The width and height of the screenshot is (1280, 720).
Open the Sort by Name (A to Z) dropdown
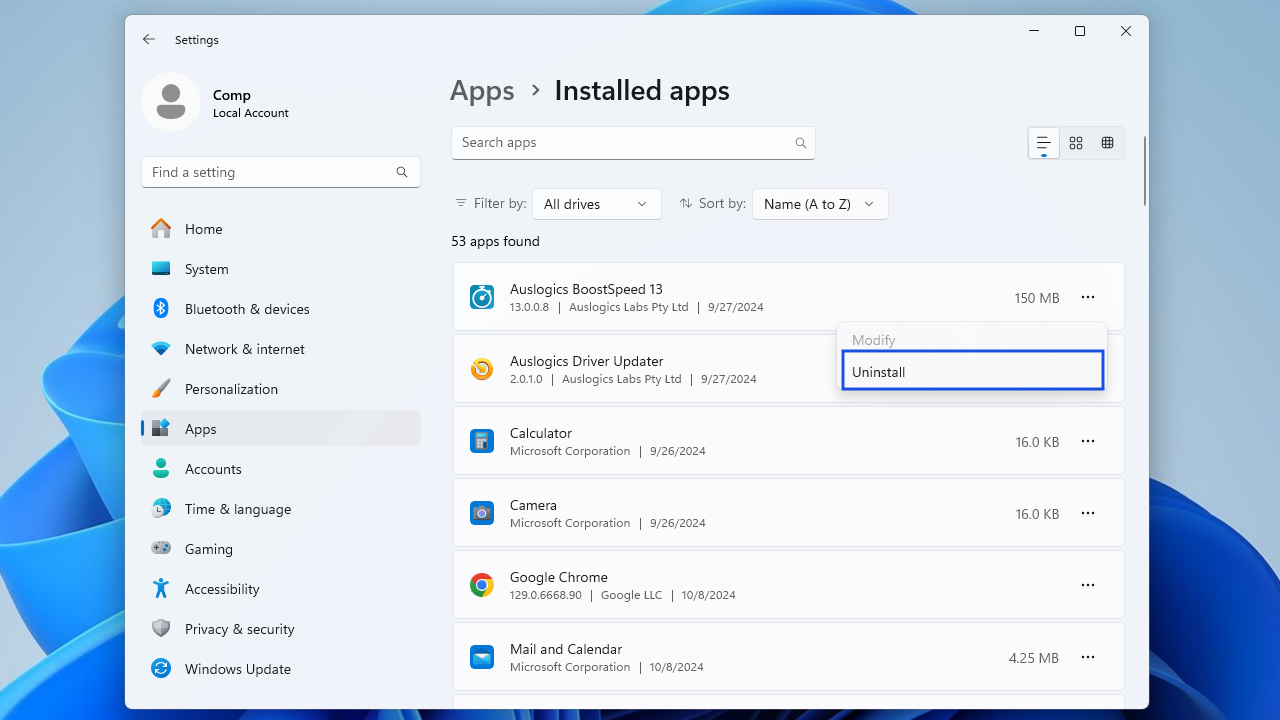[x=820, y=204]
